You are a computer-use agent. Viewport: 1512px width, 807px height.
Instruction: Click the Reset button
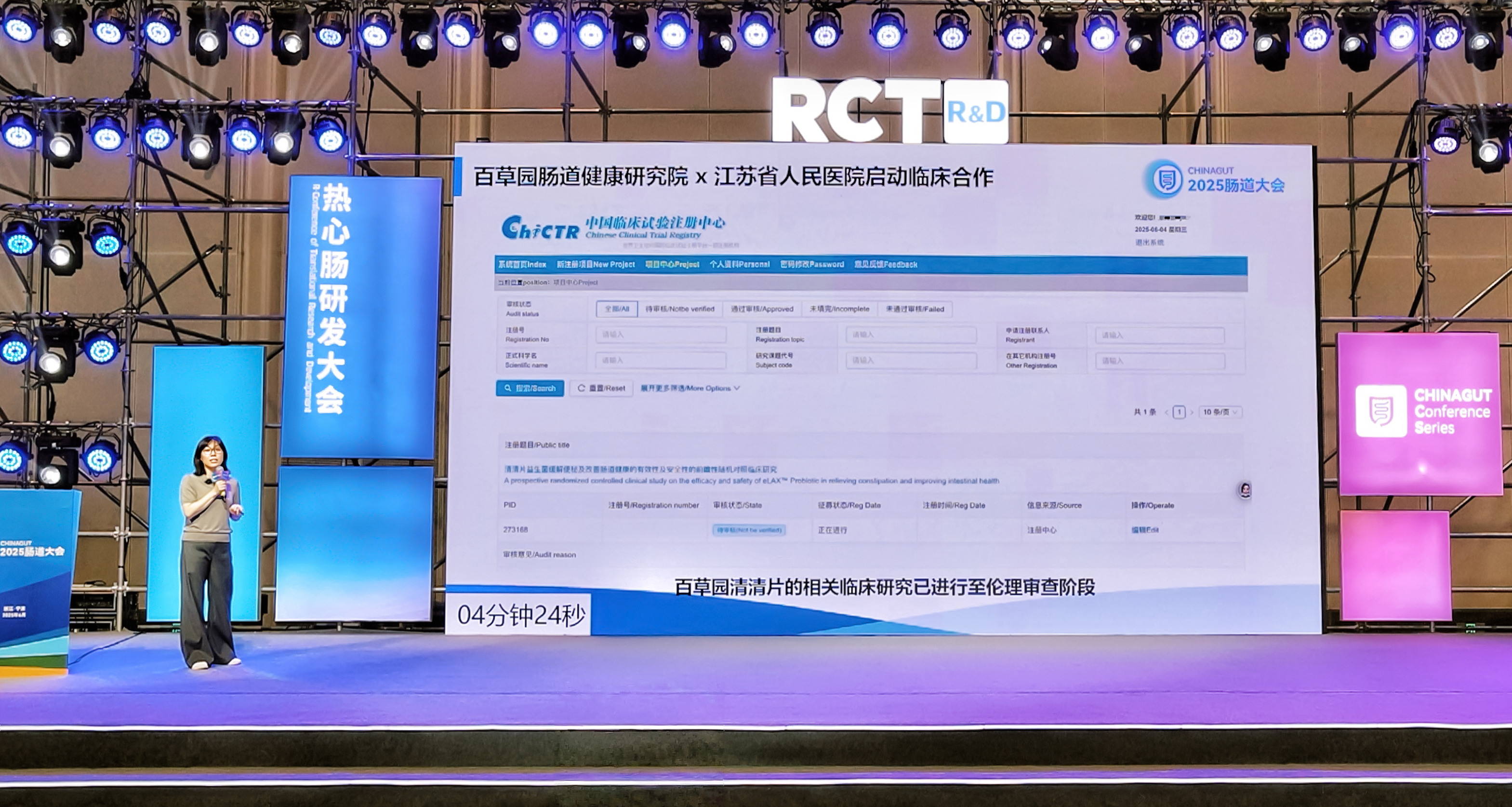[601, 388]
